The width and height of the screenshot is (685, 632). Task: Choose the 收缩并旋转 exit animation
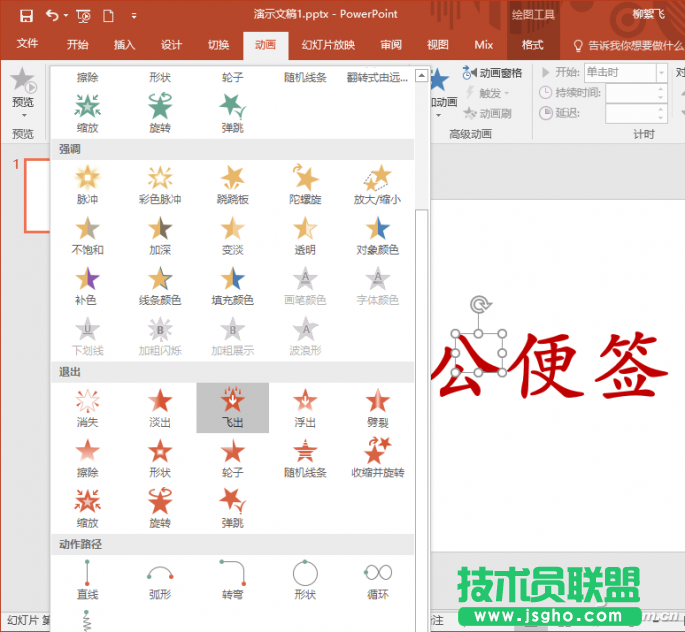tap(377, 457)
